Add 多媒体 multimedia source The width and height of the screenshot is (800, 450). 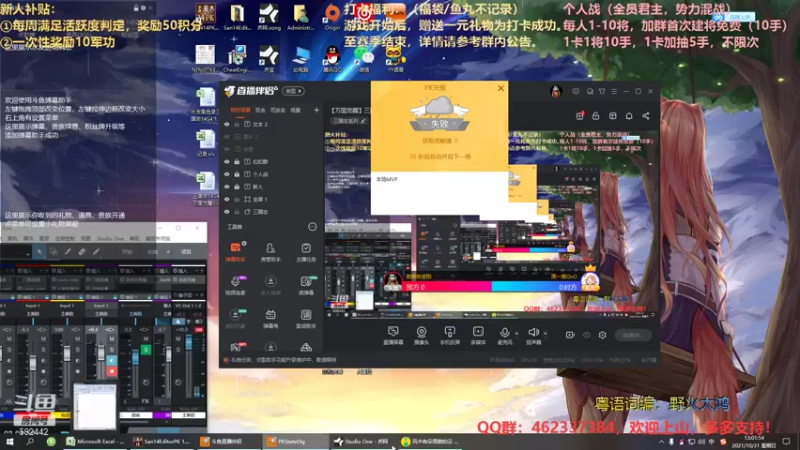[x=478, y=335]
